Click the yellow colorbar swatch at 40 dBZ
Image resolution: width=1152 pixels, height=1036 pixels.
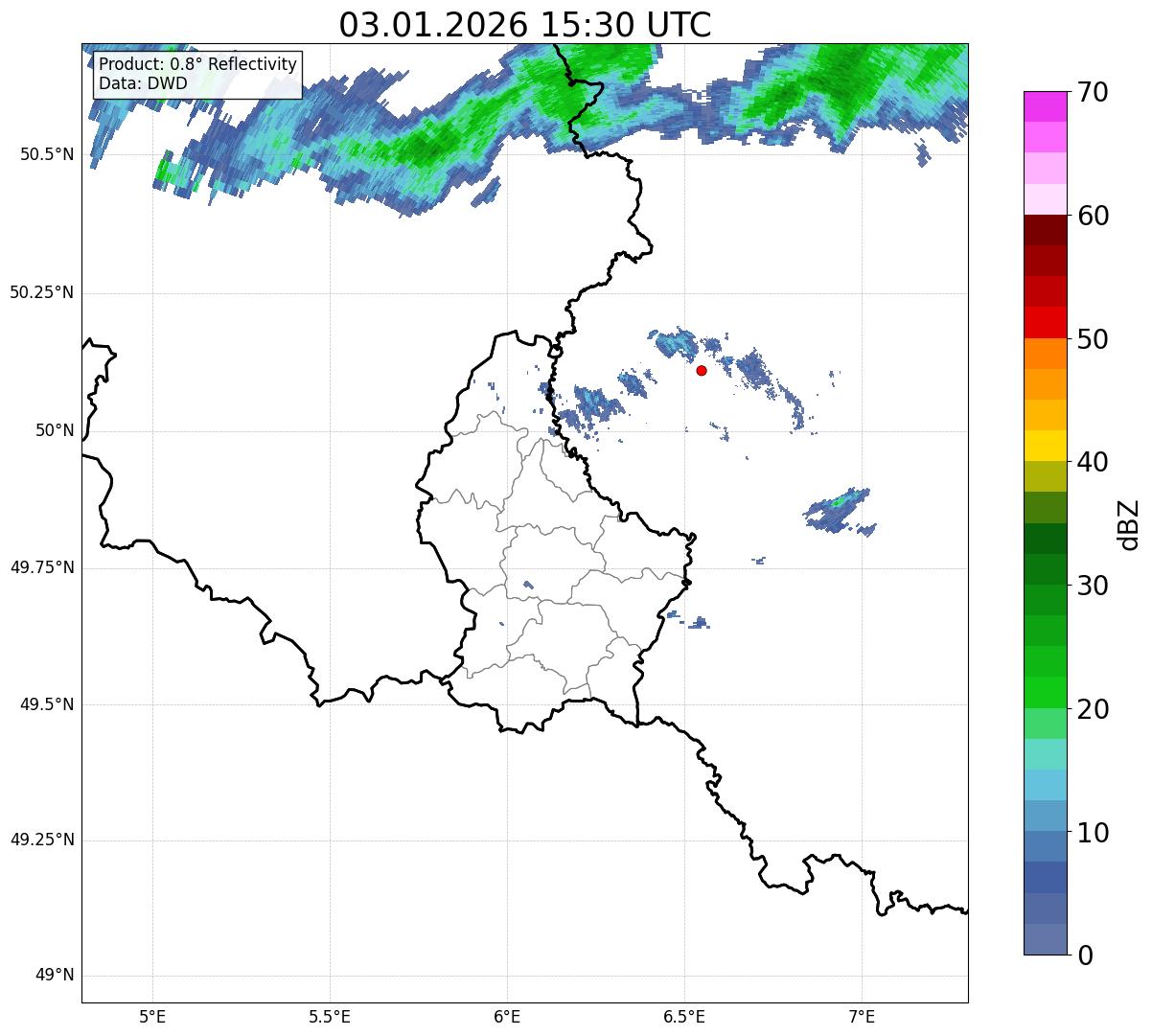click(1046, 446)
